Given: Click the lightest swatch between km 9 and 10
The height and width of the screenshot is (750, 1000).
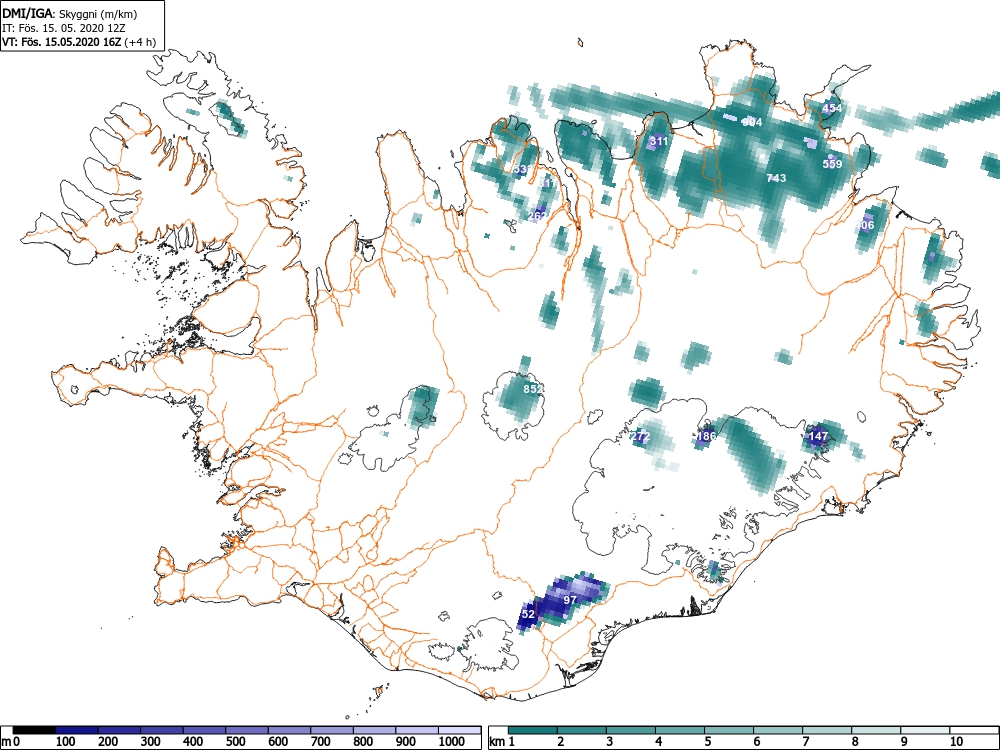Looking at the screenshot, I should (x=925, y=730).
